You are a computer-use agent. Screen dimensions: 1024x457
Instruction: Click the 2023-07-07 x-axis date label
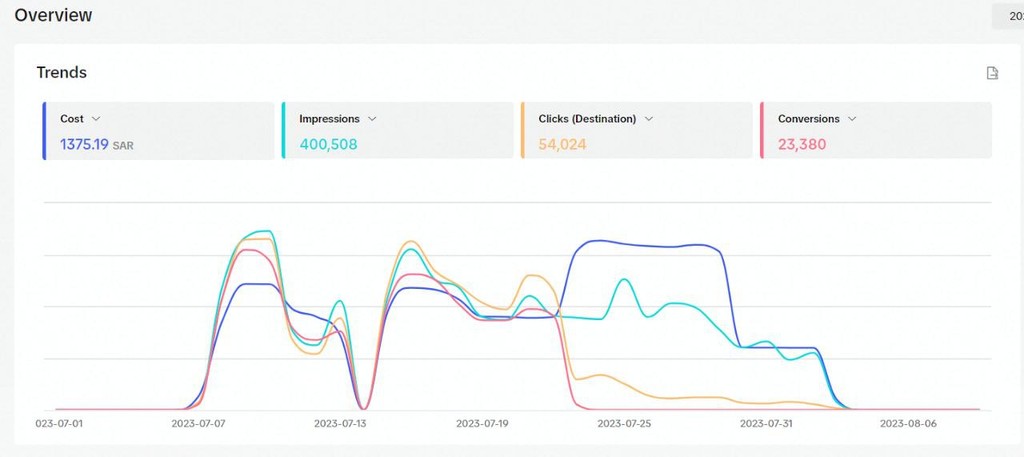tap(197, 423)
